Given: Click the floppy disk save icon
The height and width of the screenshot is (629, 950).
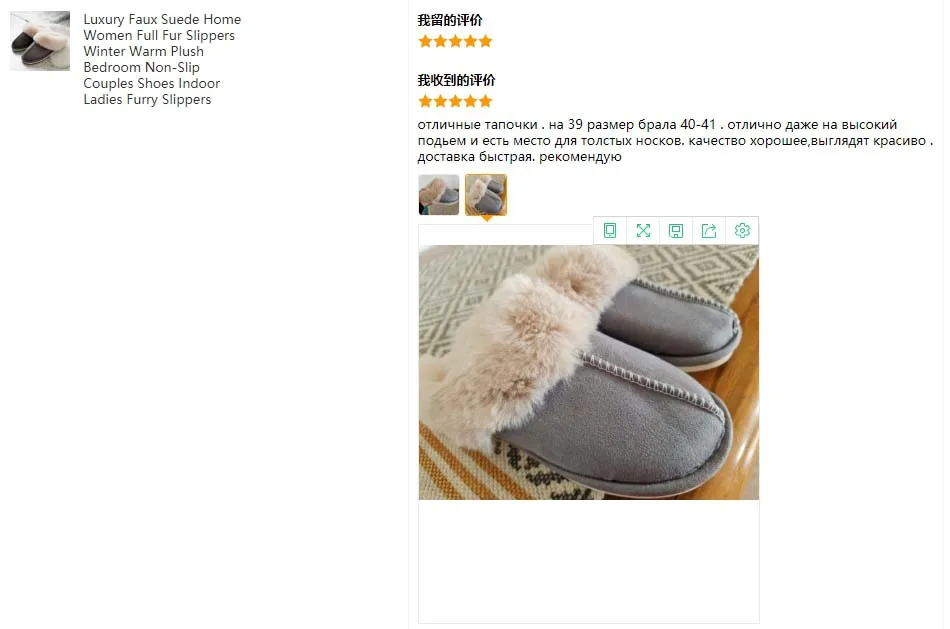Looking at the screenshot, I should [676, 230].
